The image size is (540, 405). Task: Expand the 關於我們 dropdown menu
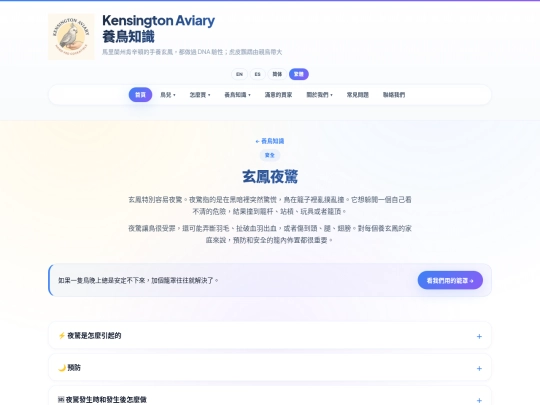(320, 95)
